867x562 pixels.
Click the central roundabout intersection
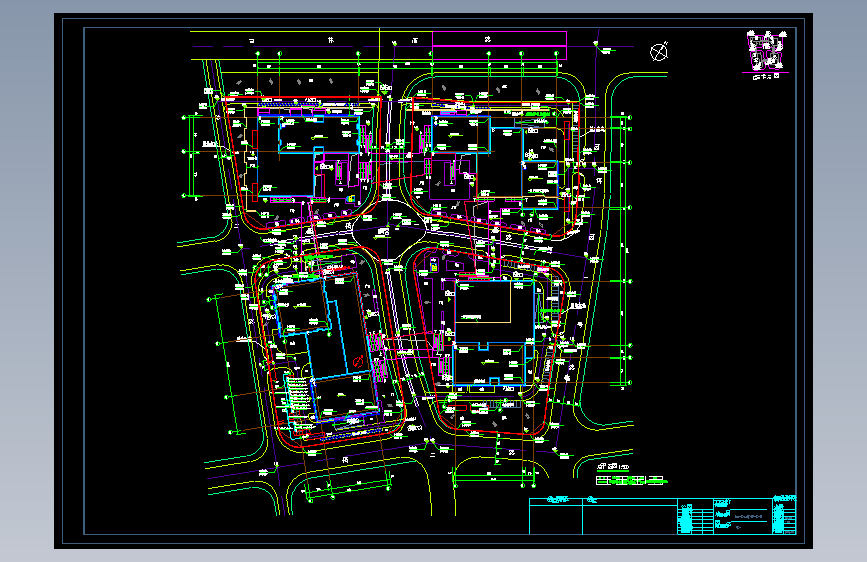click(389, 229)
